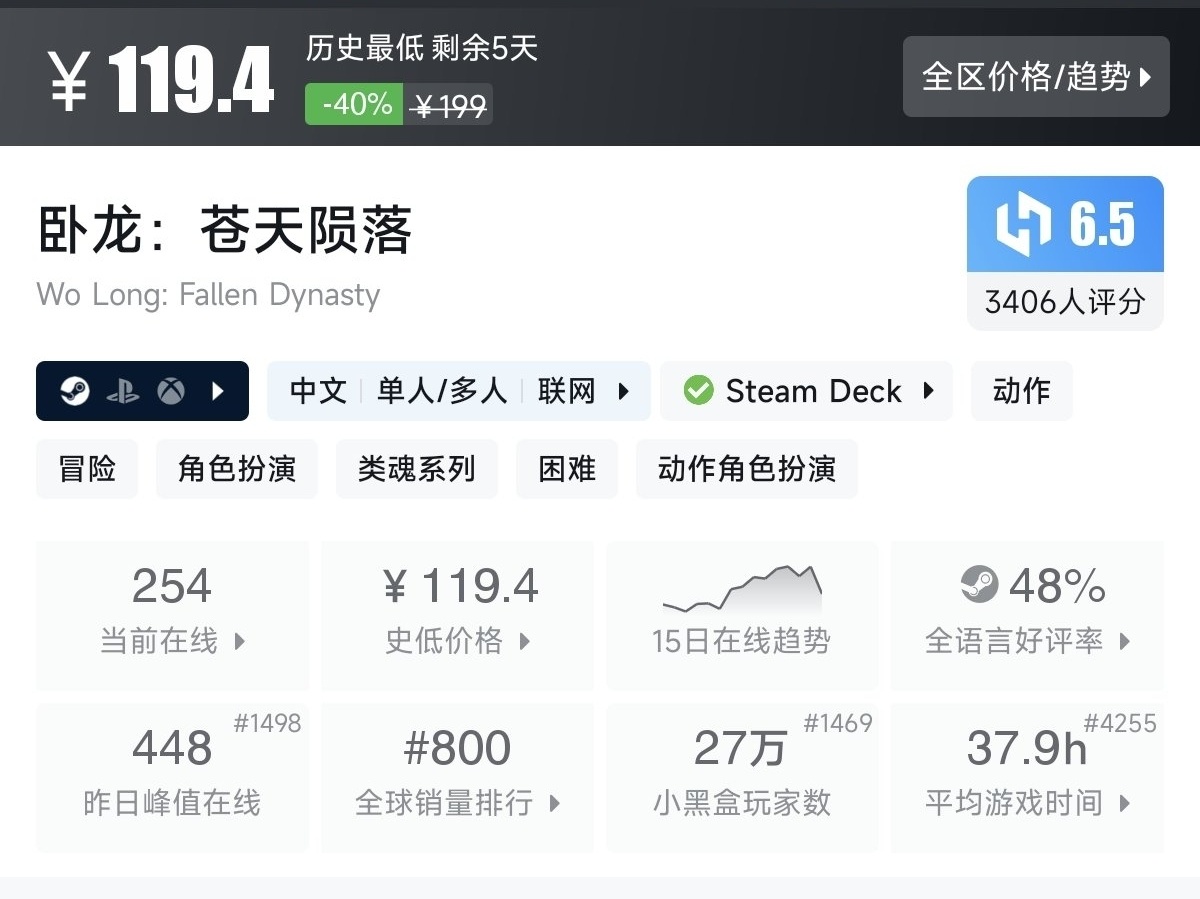The image size is (1200, 899).
Task: Select the 类魂系列 tag
Action: pyautogui.click(x=417, y=468)
